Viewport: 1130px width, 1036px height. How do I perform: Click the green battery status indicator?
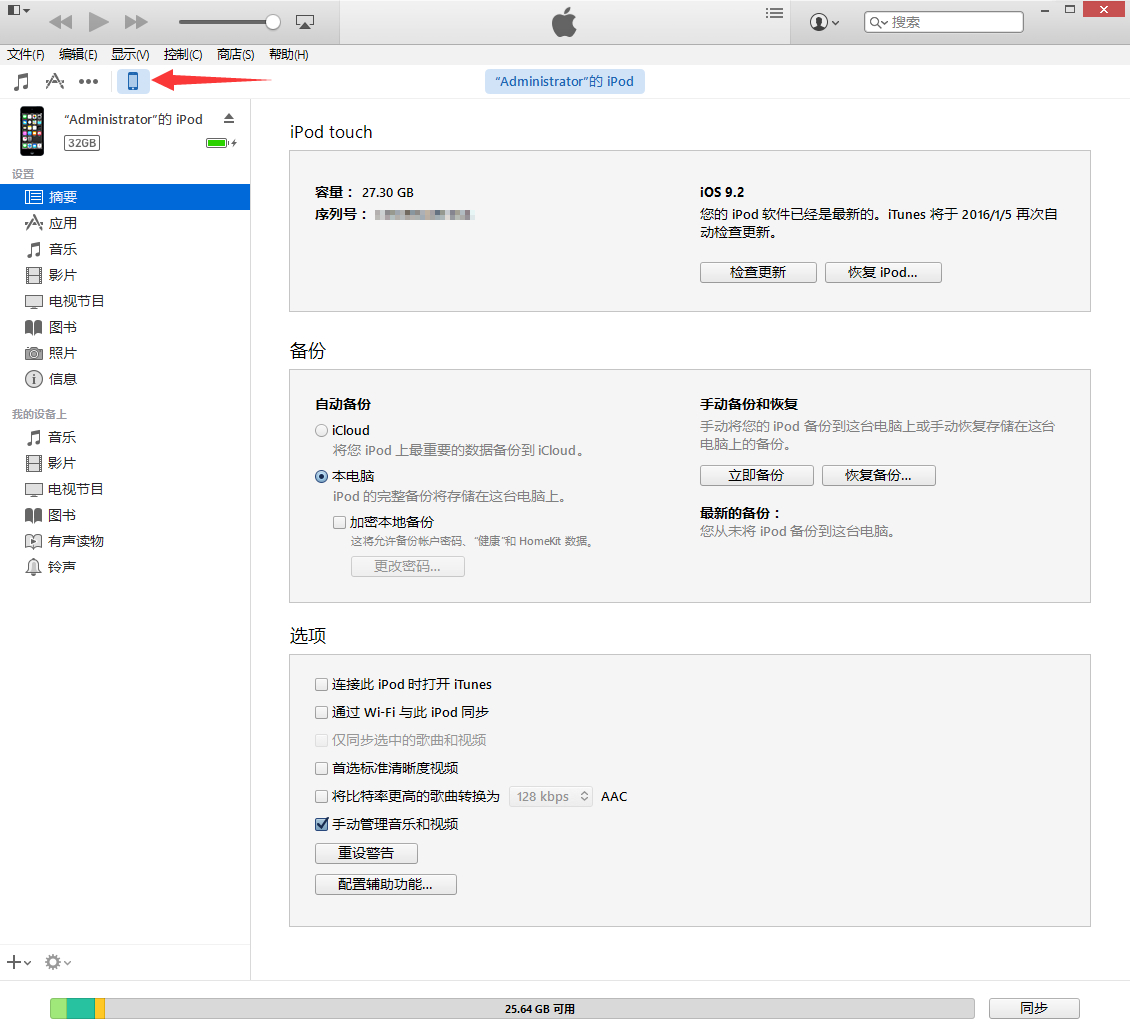[221, 143]
